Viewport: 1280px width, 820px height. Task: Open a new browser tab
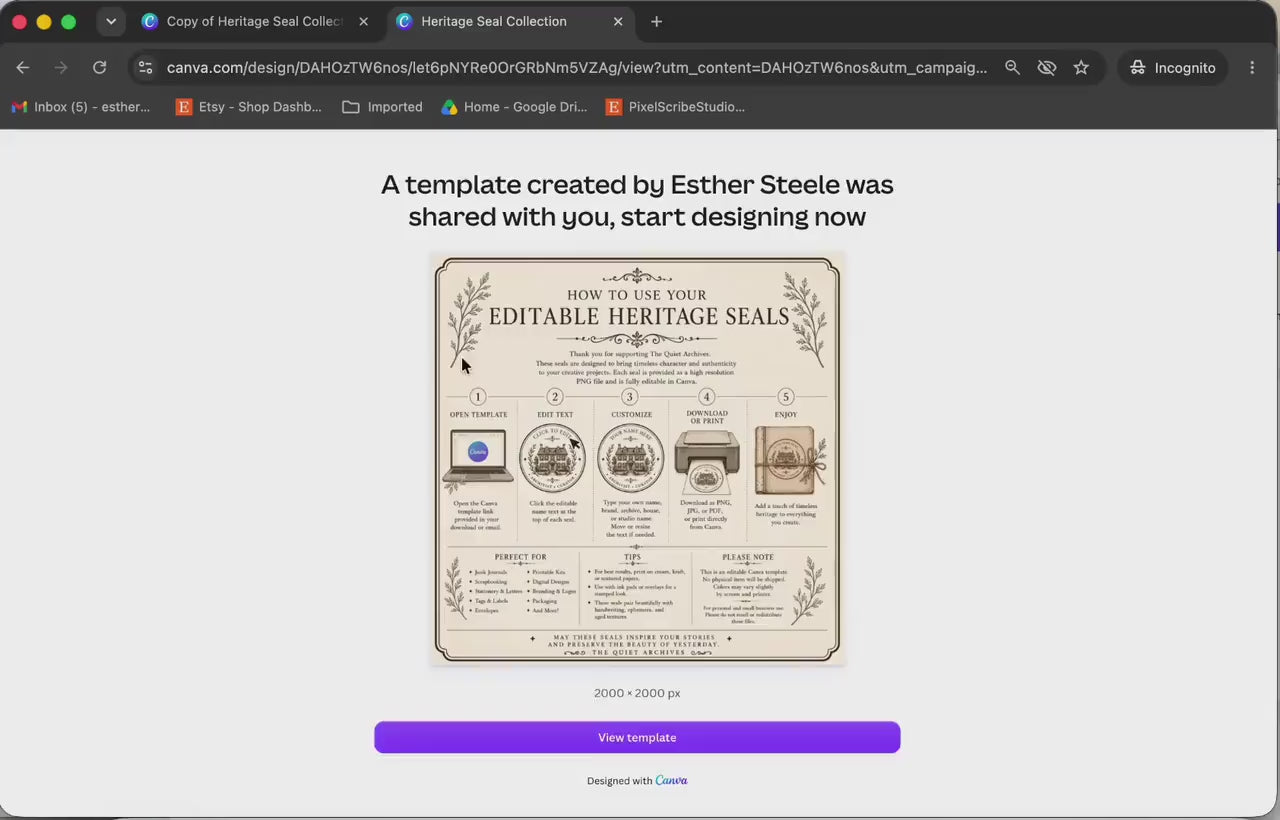656,21
